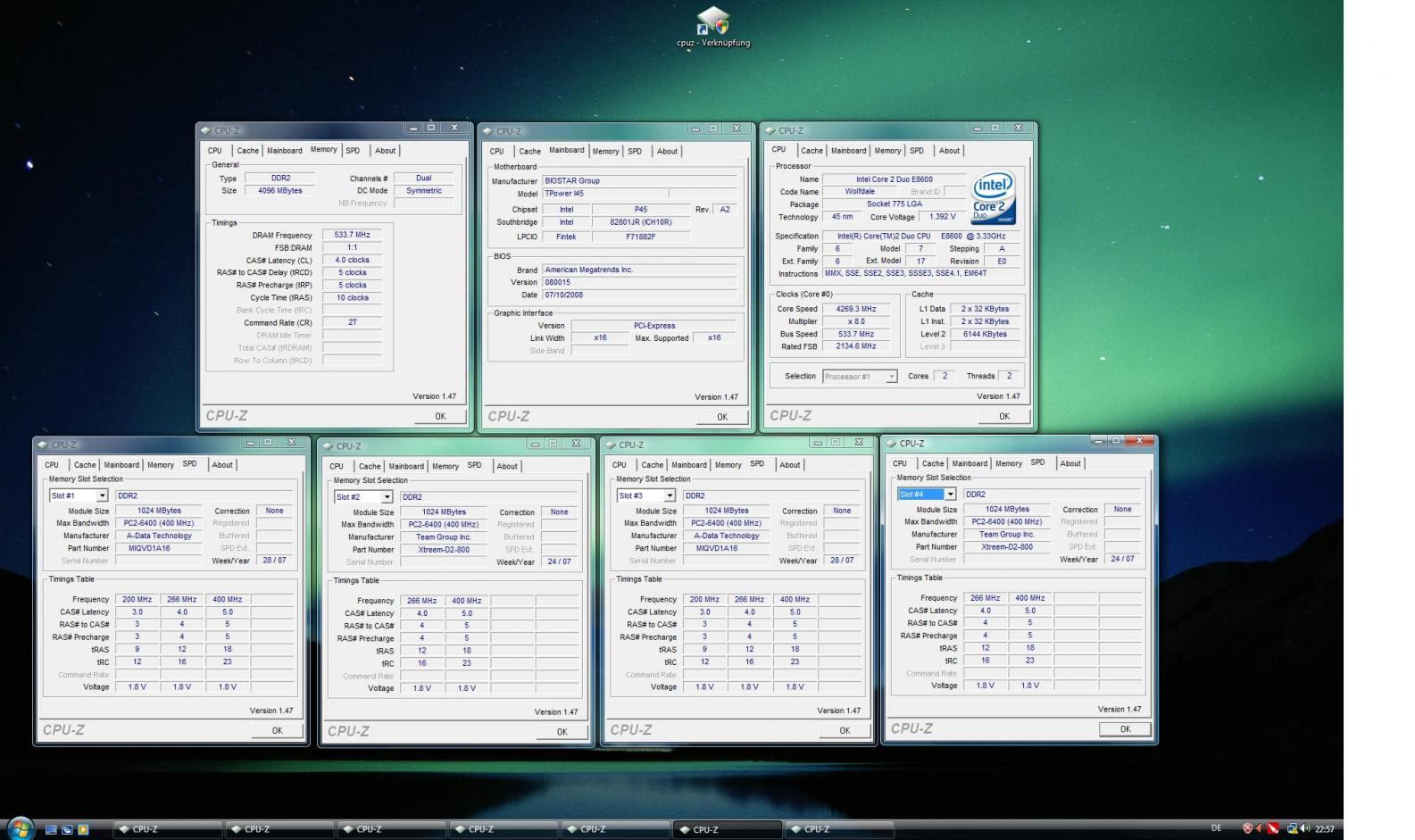Open the Cache tab in the BIOSTAR Mainboard window

click(x=529, y=152)
